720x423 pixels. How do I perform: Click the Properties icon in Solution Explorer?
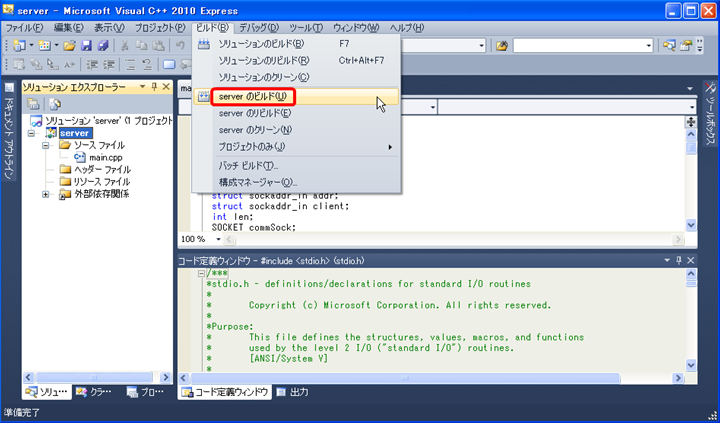pyautogui.click(x=33, y=104)
